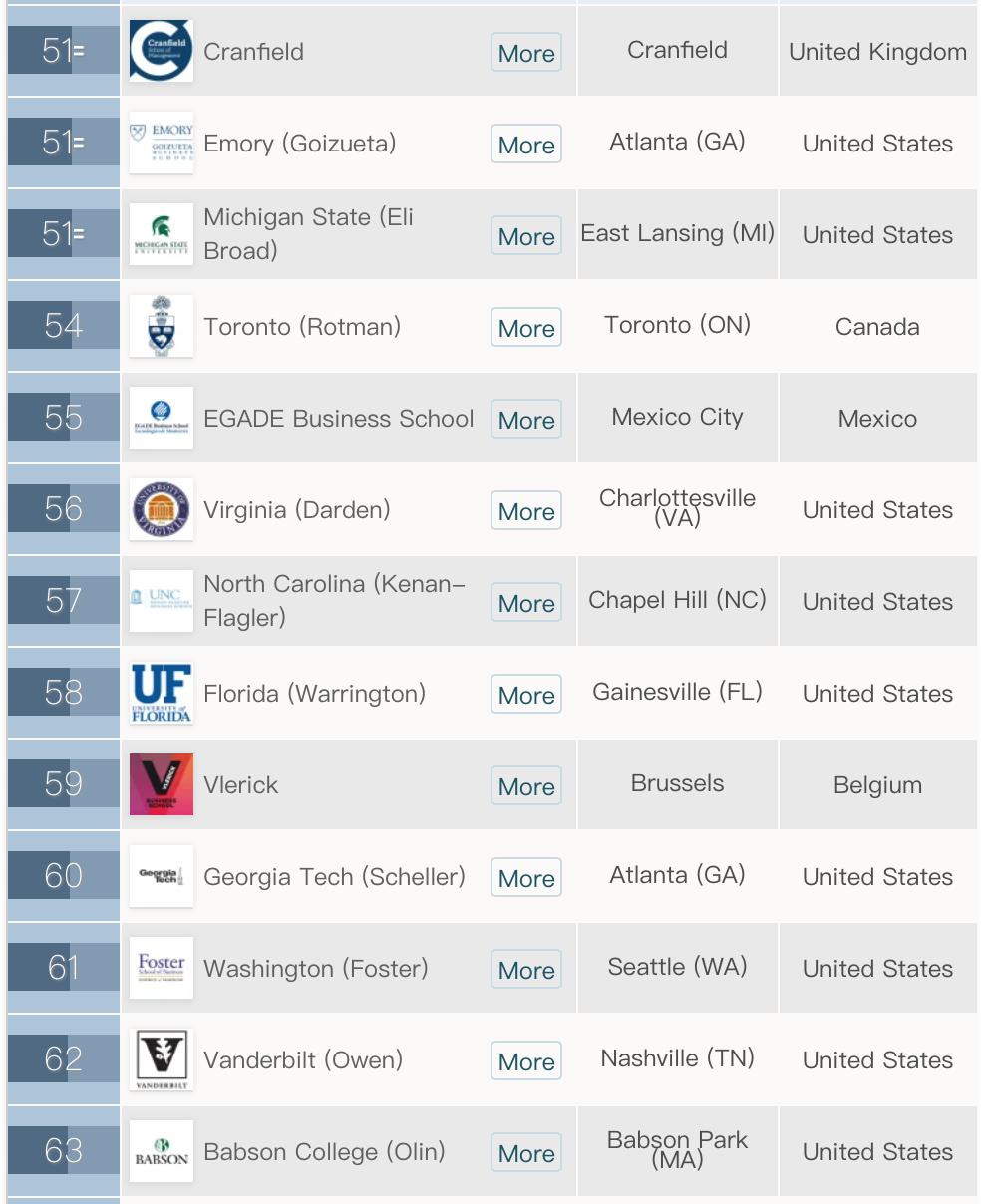Click the Babson logo
Viewport: 983px width, 1204px height.
(x=162, y=1151)
